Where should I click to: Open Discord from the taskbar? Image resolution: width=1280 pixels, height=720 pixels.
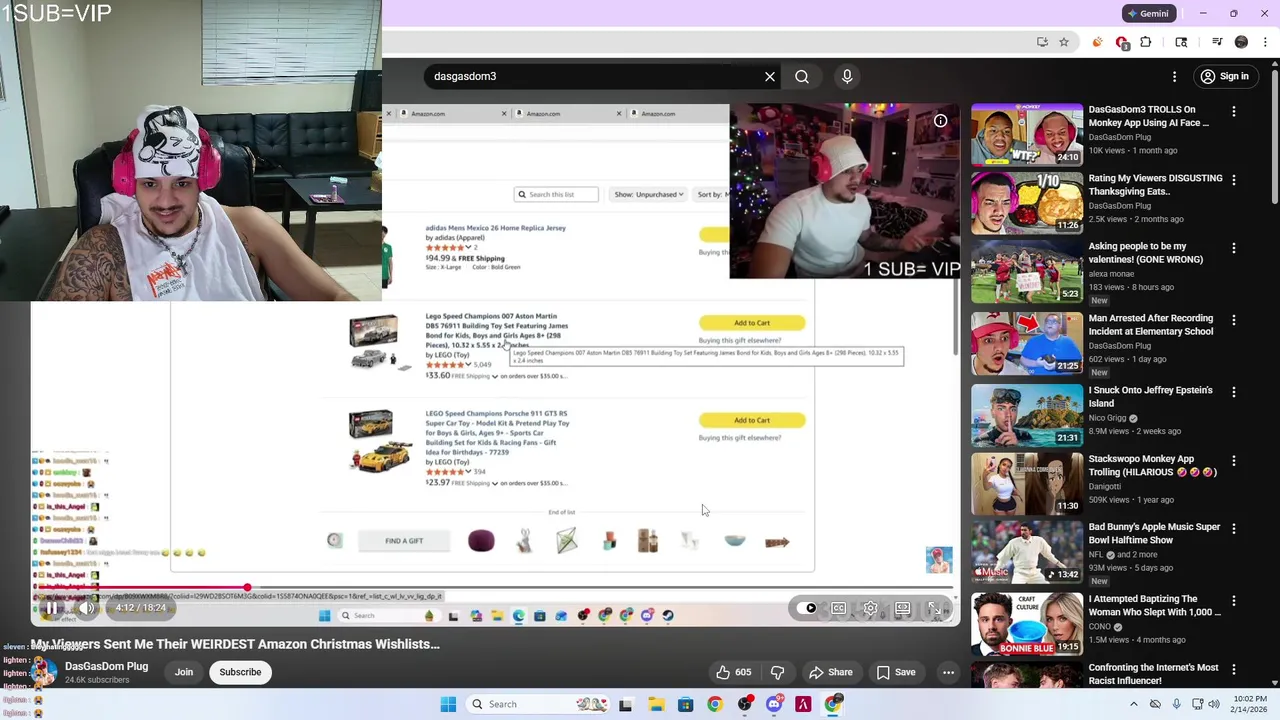tap(774, 704)
